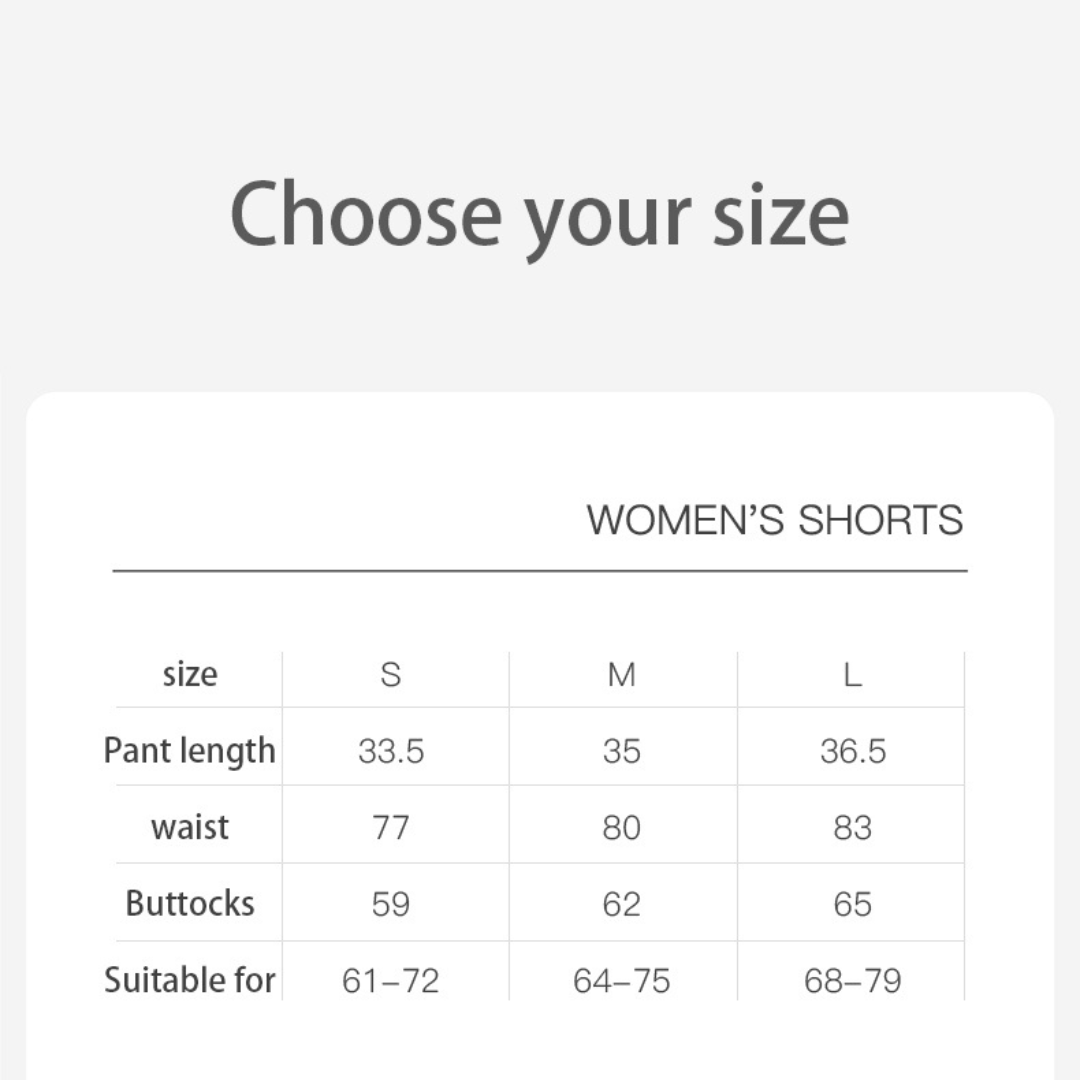Select the Buttocks value 65
The width and height of the screenshot is (1080, 1080).
[852, 905]
